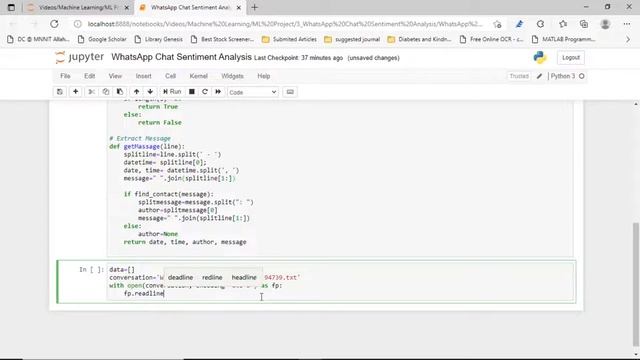Open the DC @ MNNIT Allah... bookmark
This screenshot has height=360, width=640.
coord(38,39)
